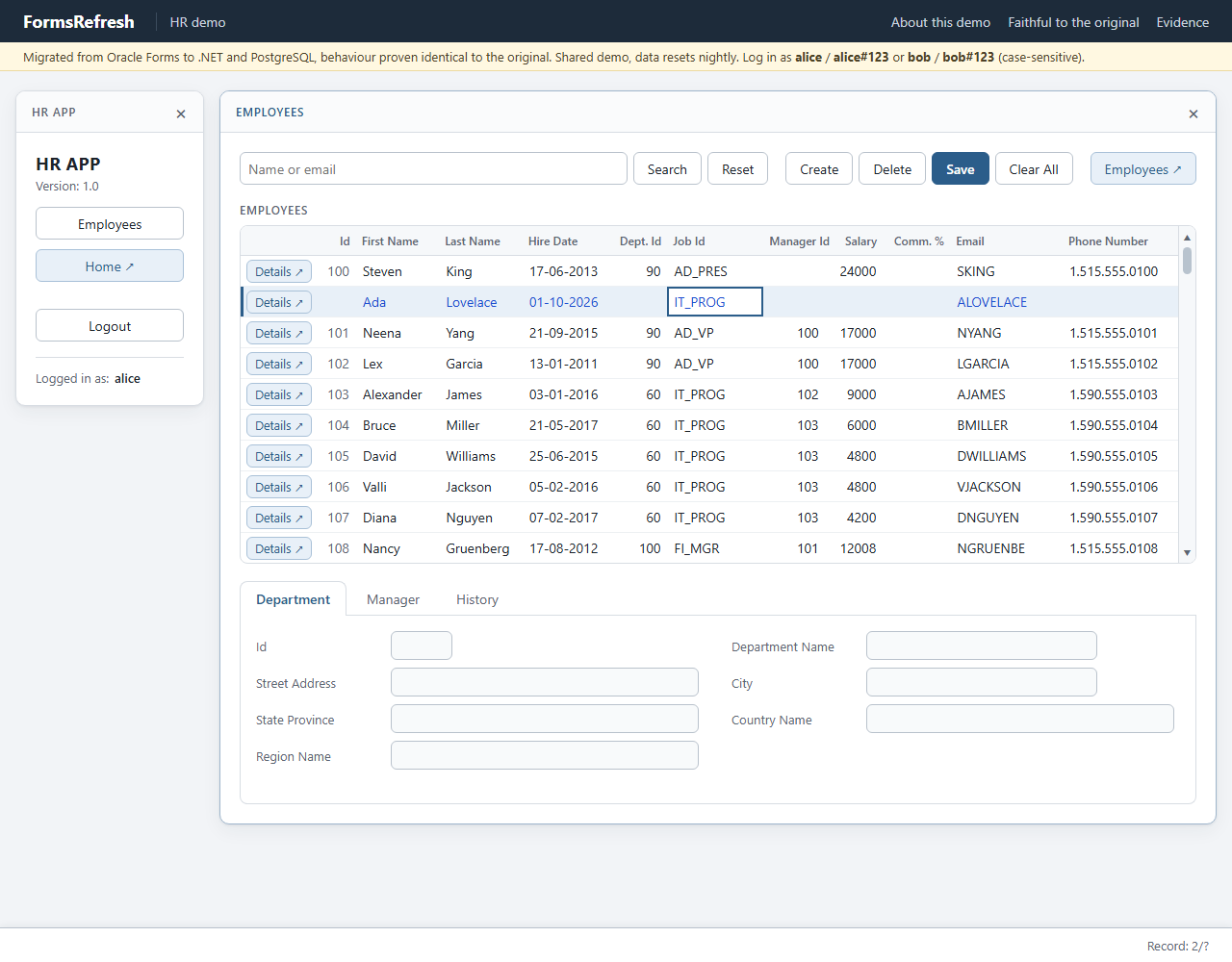Open Details for Lex Garcia
The width and height of the screenshot is (1232, 962).
tap(279, 364)
